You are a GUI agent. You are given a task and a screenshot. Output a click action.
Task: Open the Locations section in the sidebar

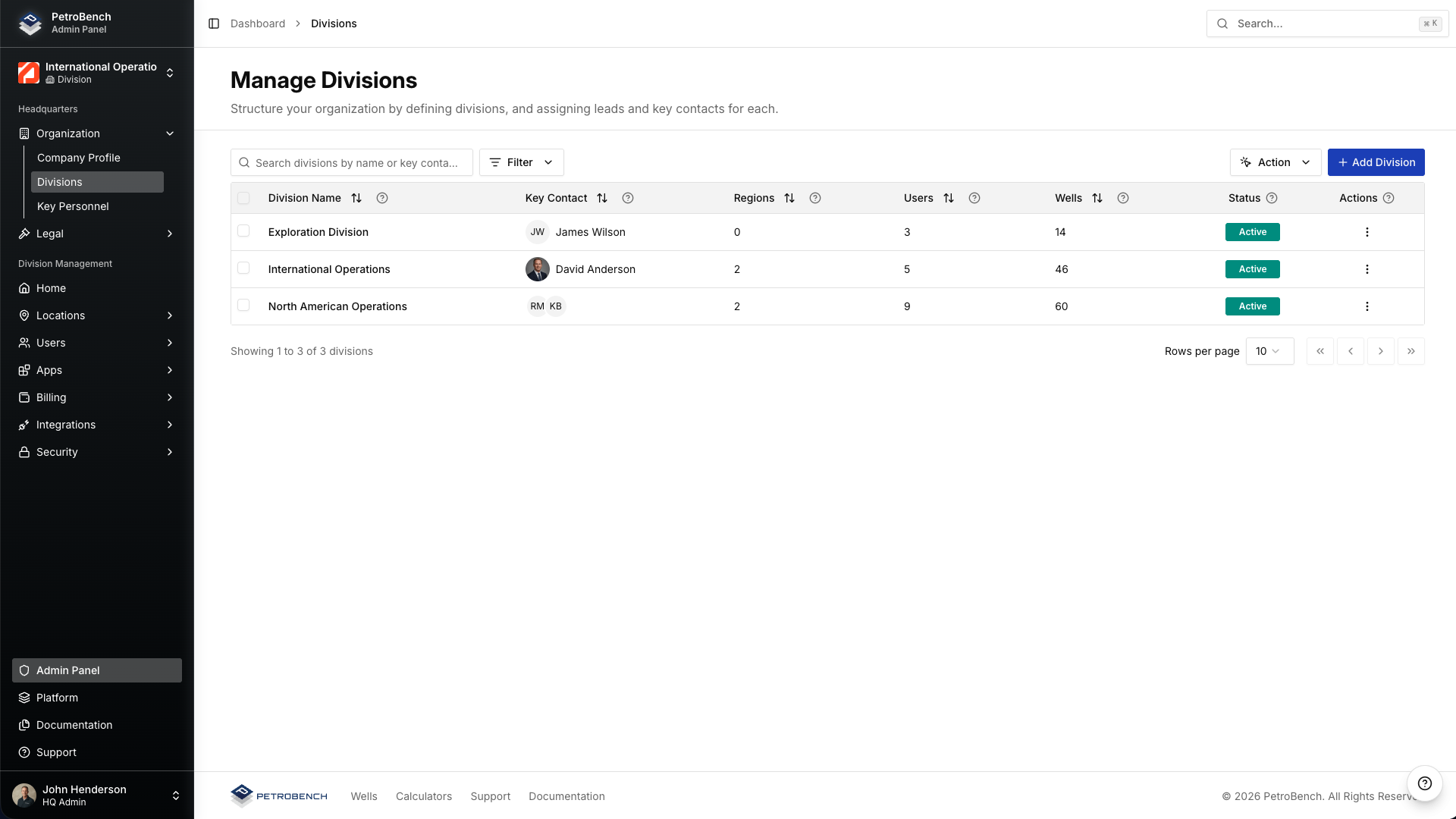point(61,315)
